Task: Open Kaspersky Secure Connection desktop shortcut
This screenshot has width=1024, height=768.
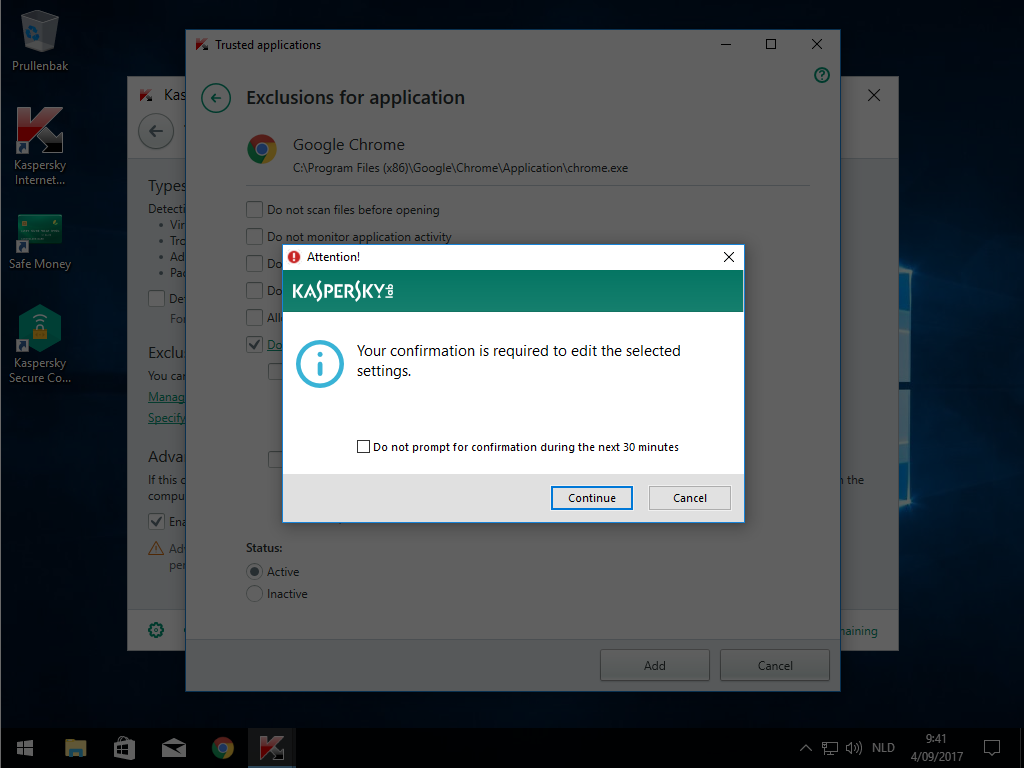Action: point(40,344)
